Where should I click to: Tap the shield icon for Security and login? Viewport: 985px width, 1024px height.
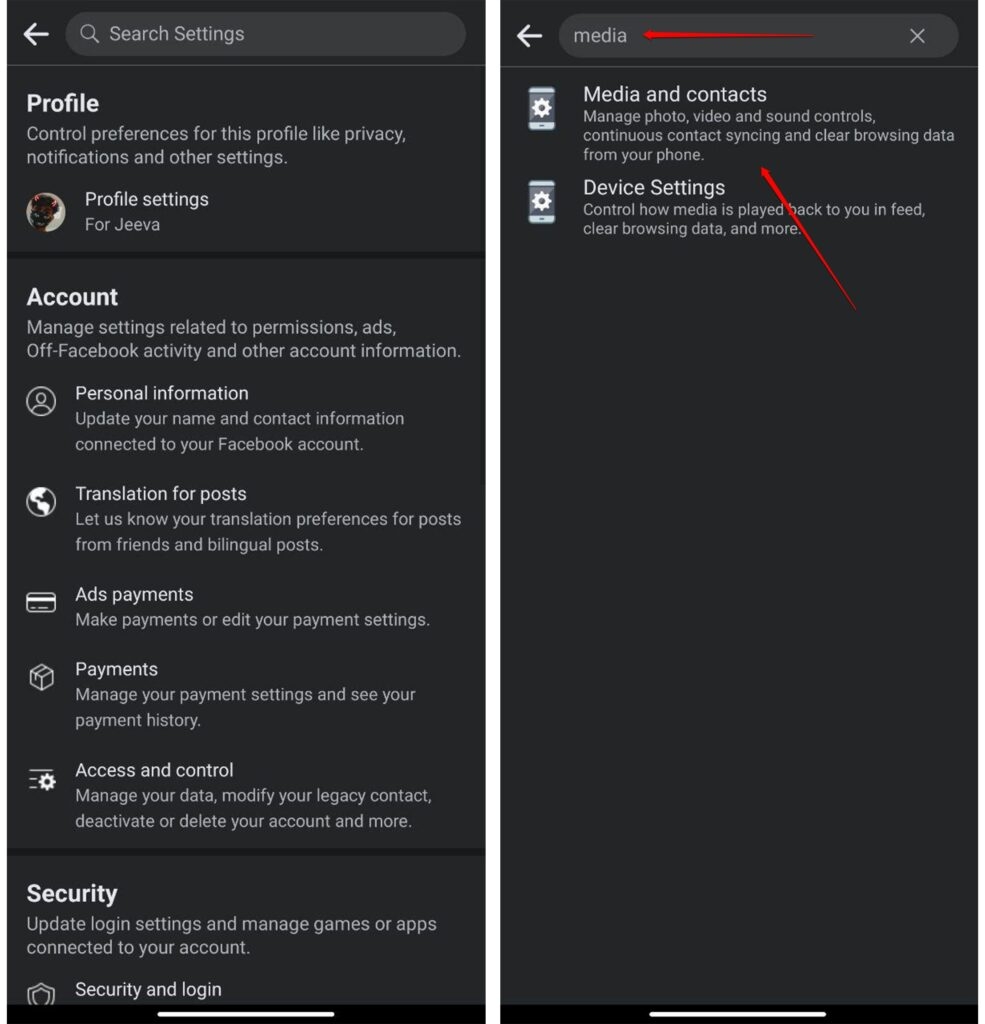(40, 995)
